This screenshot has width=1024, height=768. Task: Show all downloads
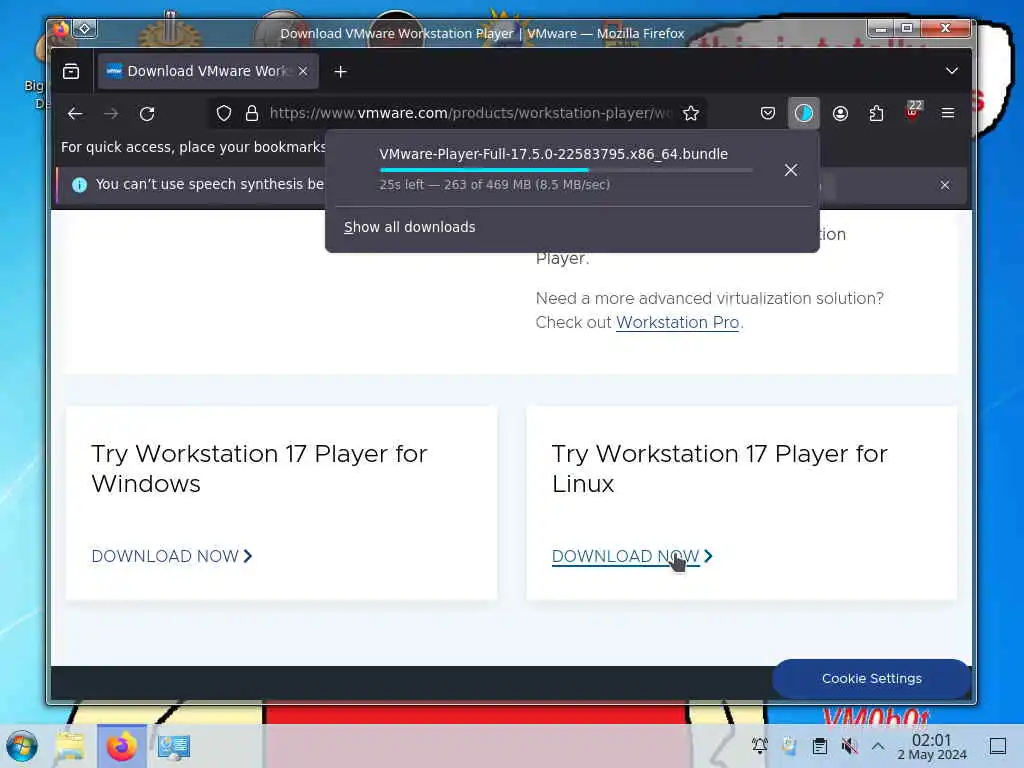409,227
